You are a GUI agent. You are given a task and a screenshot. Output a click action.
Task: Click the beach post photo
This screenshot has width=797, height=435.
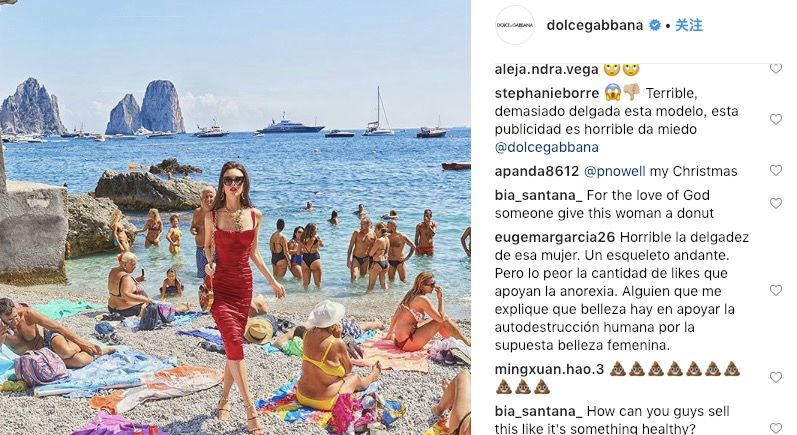(x=235, y=218)
